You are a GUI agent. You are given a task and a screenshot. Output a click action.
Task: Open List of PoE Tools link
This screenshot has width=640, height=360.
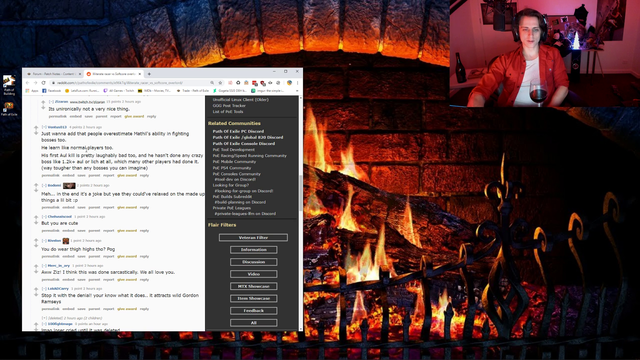[x=228, y=111]
